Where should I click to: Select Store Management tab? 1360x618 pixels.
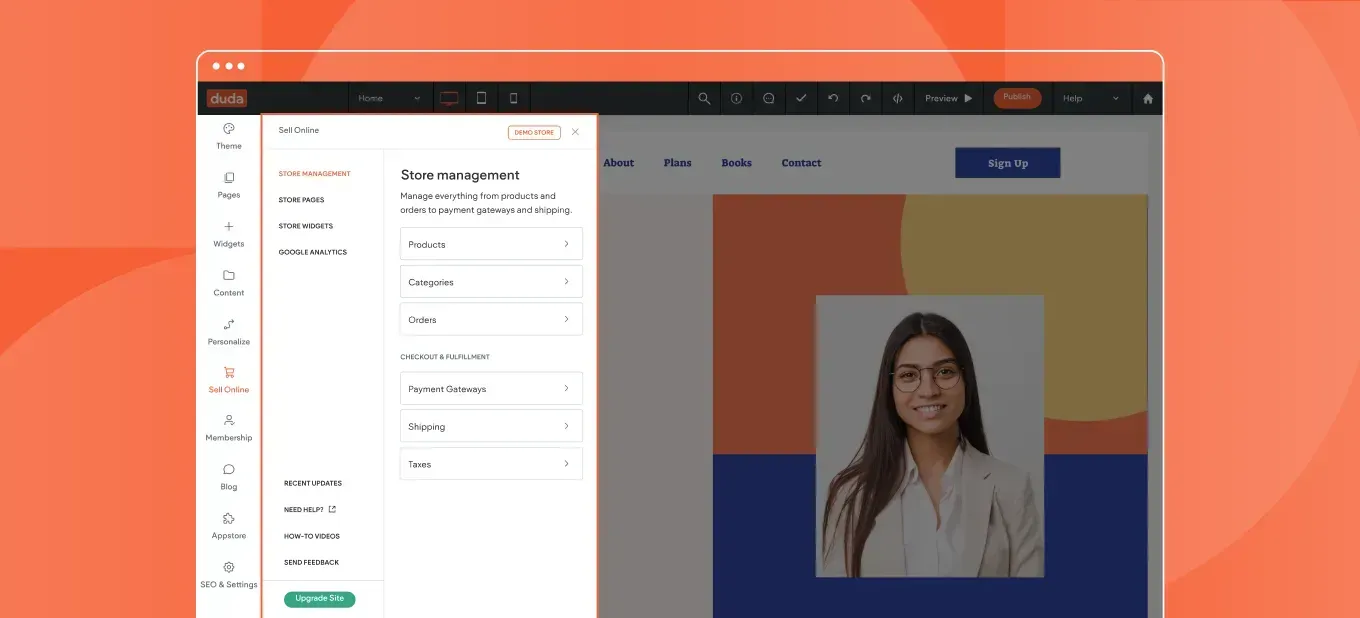(x=314, y=174)
